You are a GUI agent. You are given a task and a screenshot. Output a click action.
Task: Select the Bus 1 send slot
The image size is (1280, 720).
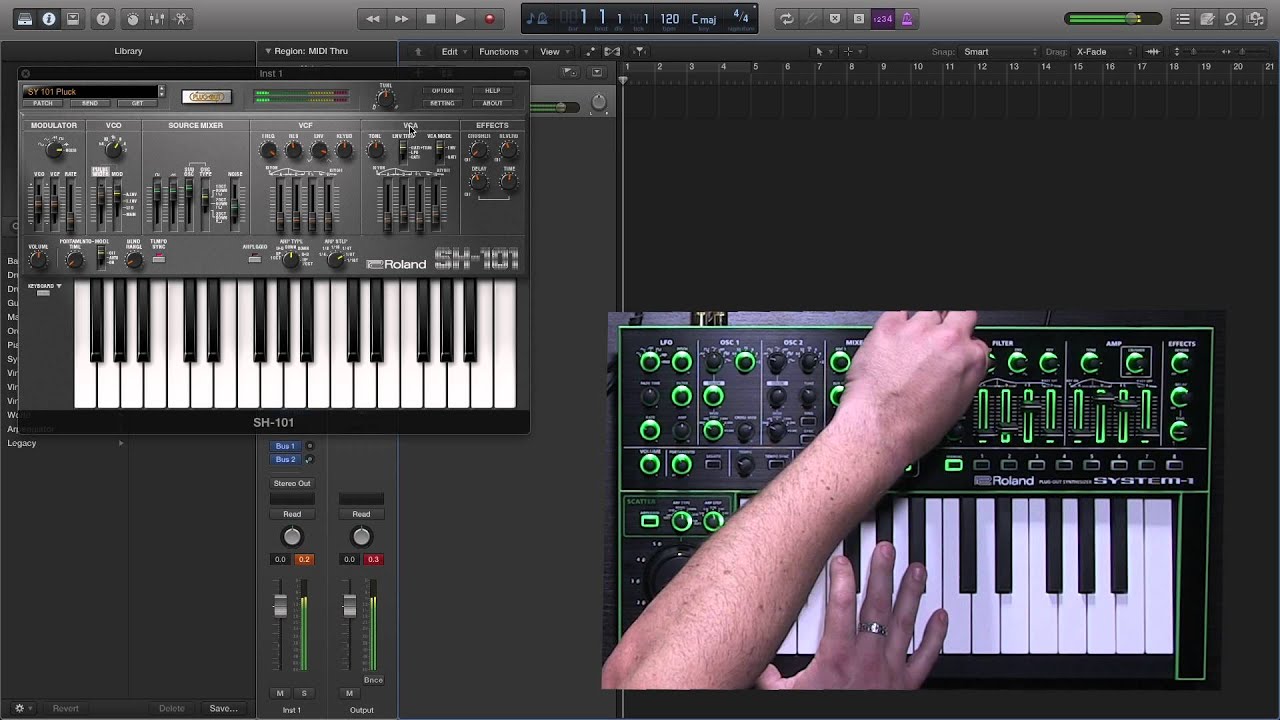coord(285,446)
